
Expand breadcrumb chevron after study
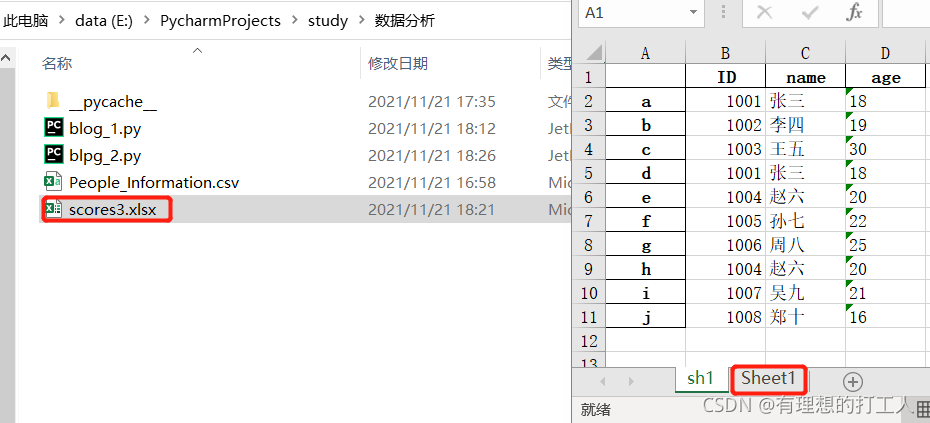pyautogui.click(x=361, y=21)
